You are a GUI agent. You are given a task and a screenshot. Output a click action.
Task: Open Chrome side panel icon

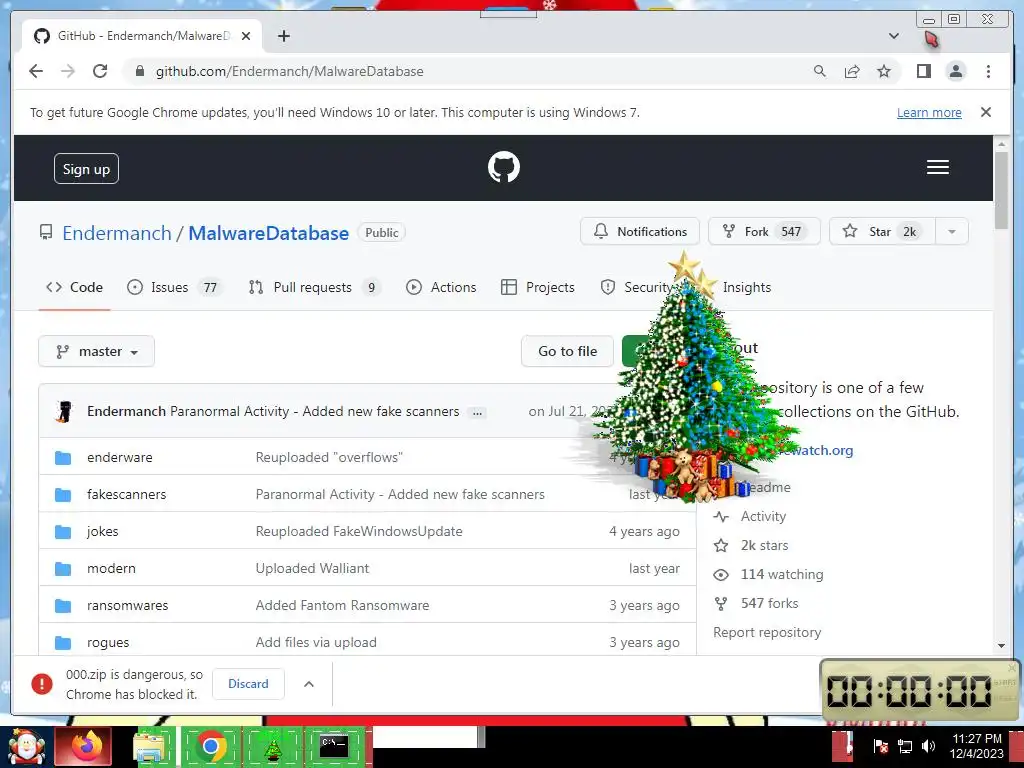click(923, 71)
